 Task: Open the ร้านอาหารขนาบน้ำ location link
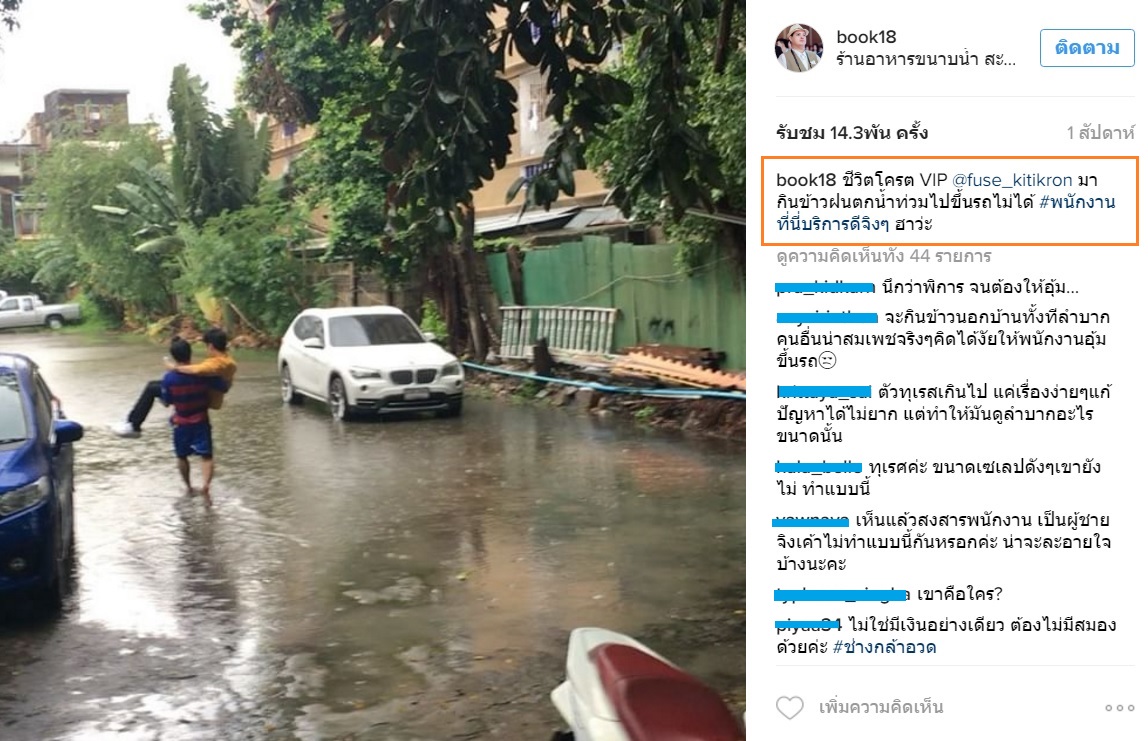(x=926, y=59)
